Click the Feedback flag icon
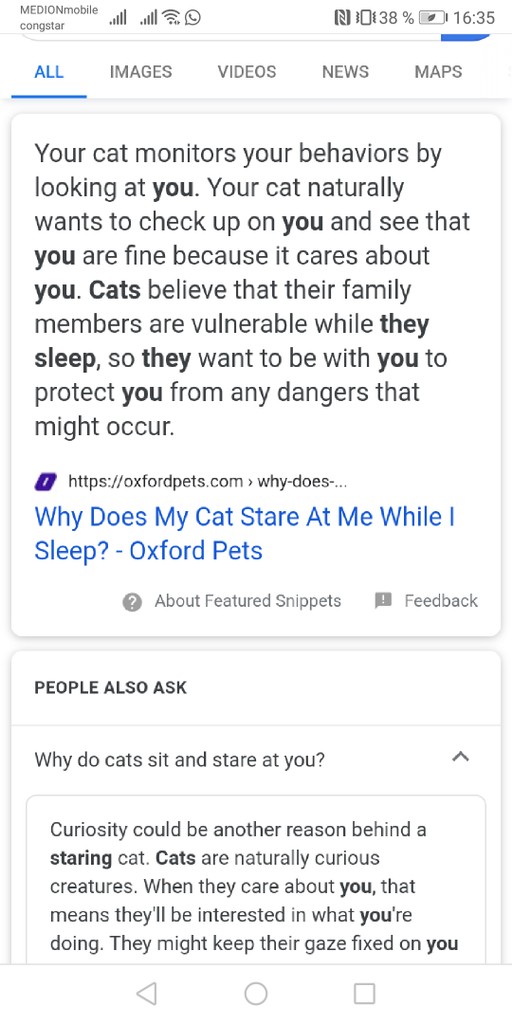Image resolution: width=512 pixels, height=1024 pixels. pyautogui.click(x=383, y=600)
